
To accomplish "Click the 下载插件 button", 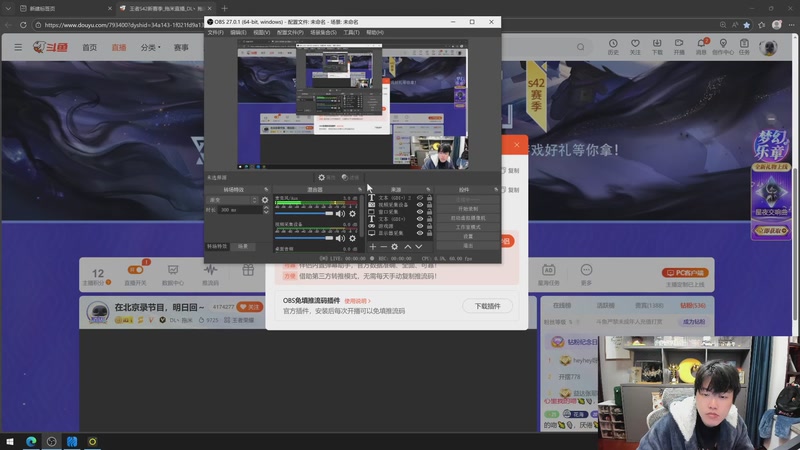I will (487, 306).
